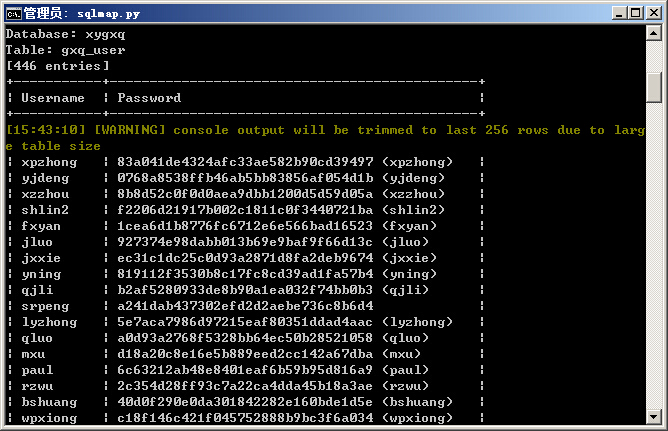Click the Username column header
The height and width of the screenshot is (431, 668).
(53, 98)
